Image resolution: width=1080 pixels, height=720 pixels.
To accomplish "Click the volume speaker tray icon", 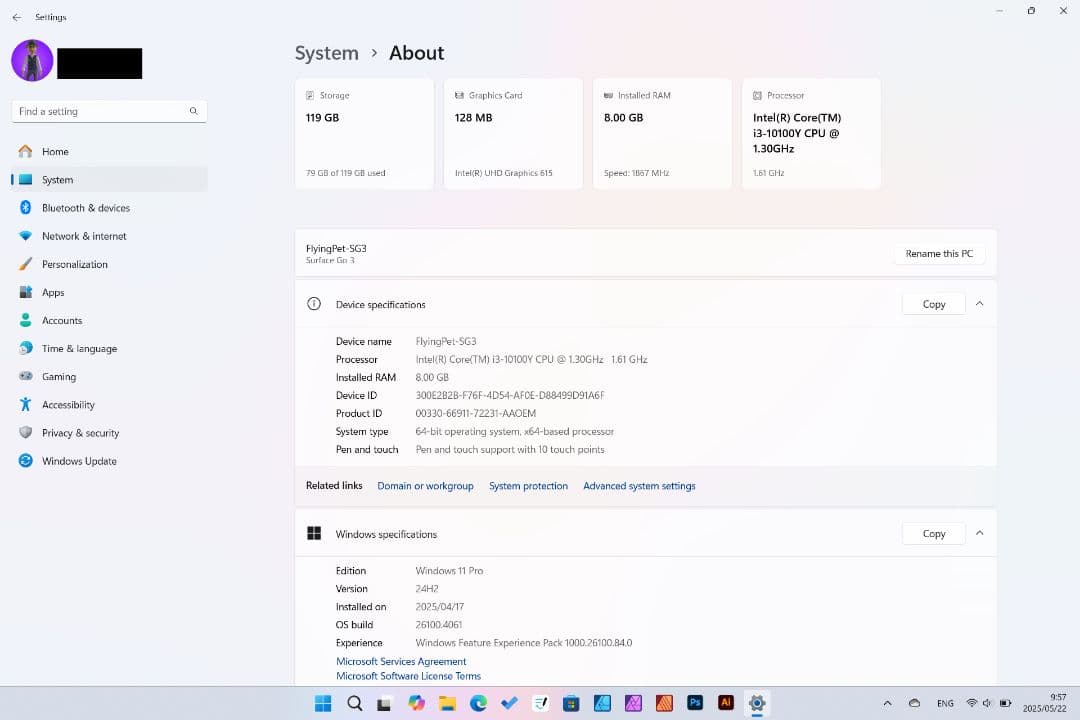I will pyautogui.click(x=987, y=703).
